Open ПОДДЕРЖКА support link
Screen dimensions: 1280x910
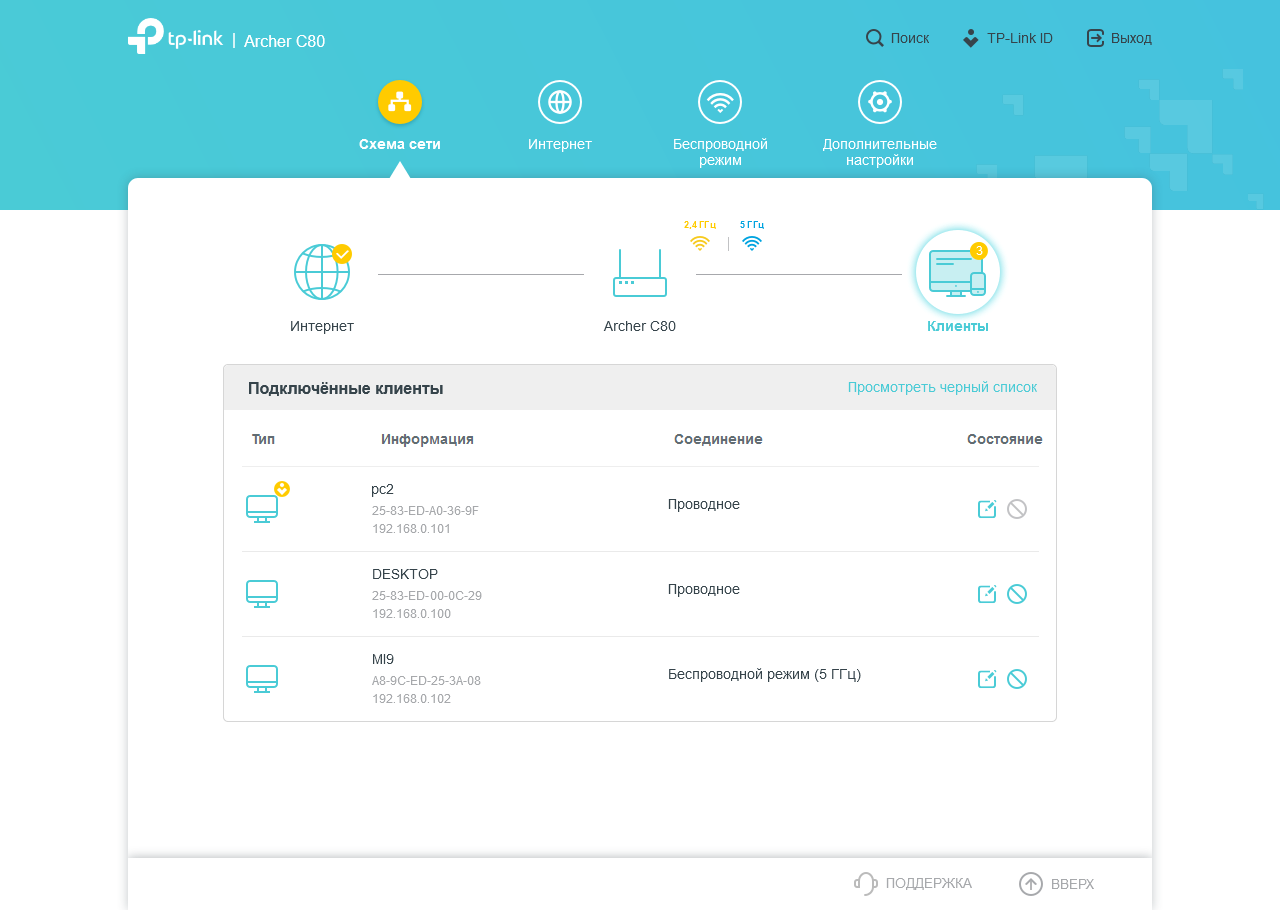[913, 883]
